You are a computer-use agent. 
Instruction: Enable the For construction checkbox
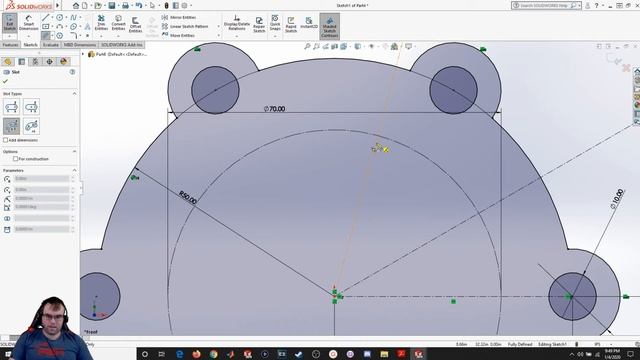[x=16, y=159]
